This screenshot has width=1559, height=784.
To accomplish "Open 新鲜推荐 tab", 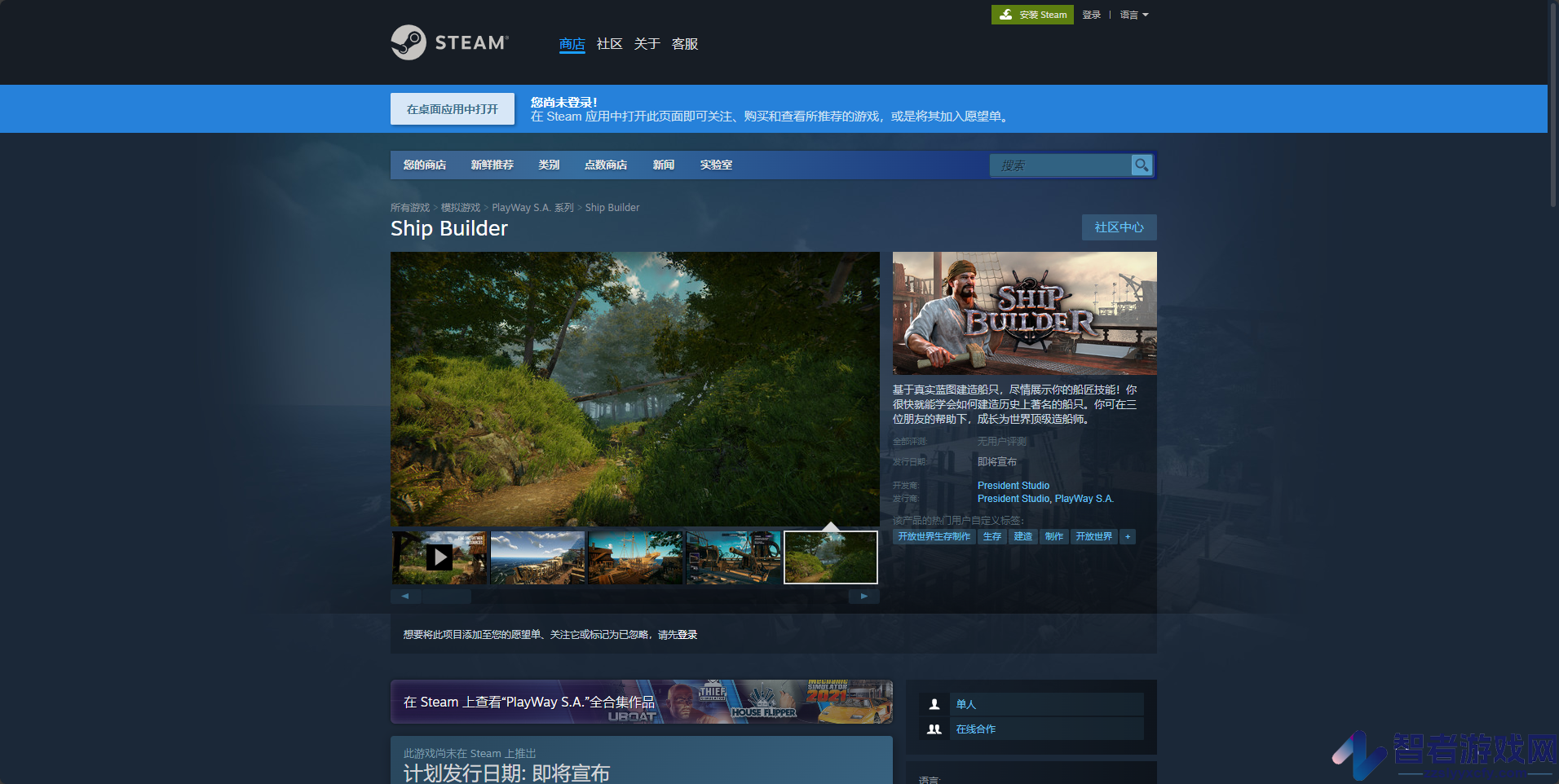I will pos(492,165).
